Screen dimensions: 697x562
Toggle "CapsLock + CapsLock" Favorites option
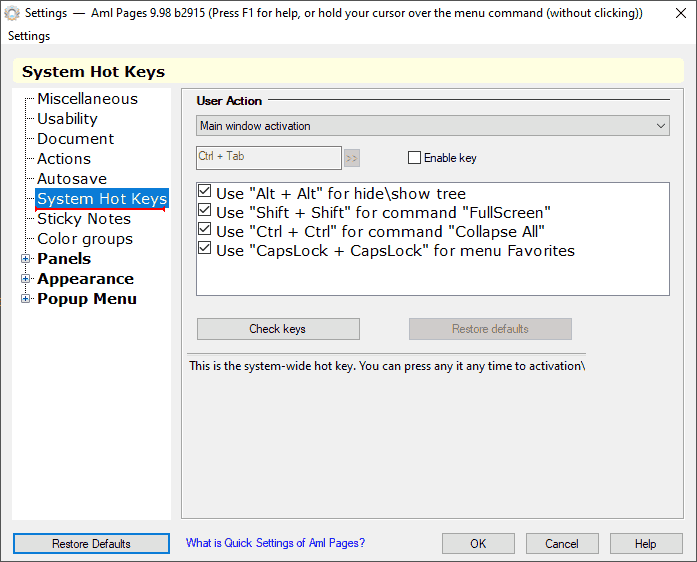tap(204, 248)
